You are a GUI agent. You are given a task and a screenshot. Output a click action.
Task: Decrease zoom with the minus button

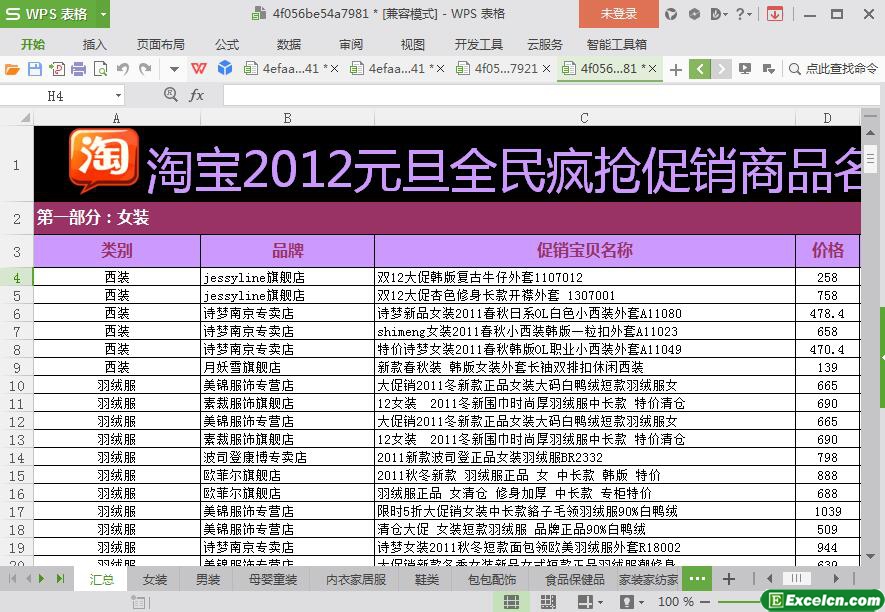point(704,602)
